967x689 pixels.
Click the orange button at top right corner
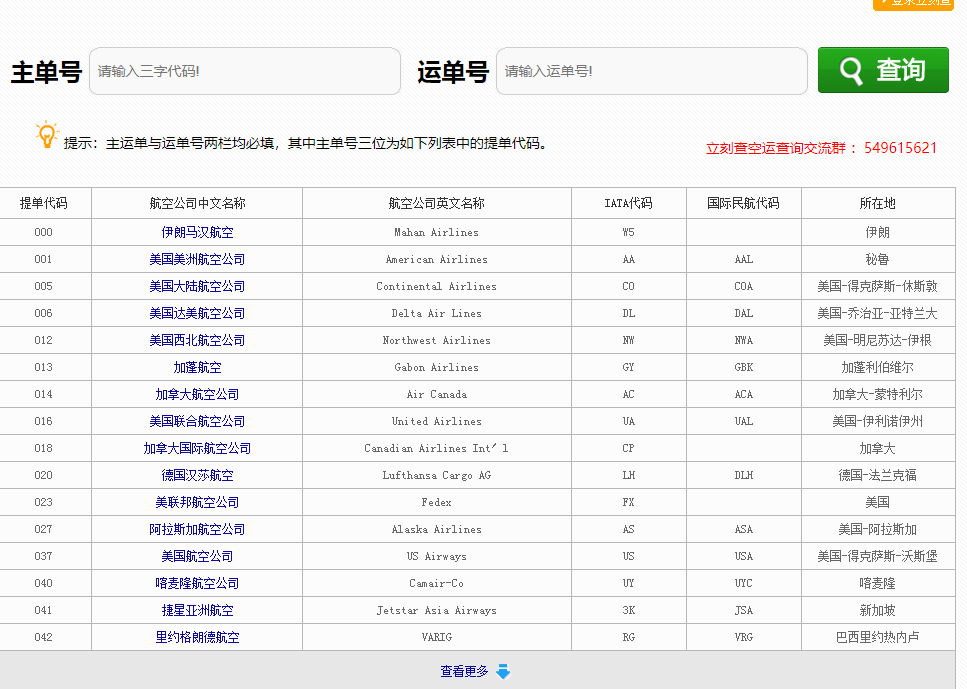(913, 4)
